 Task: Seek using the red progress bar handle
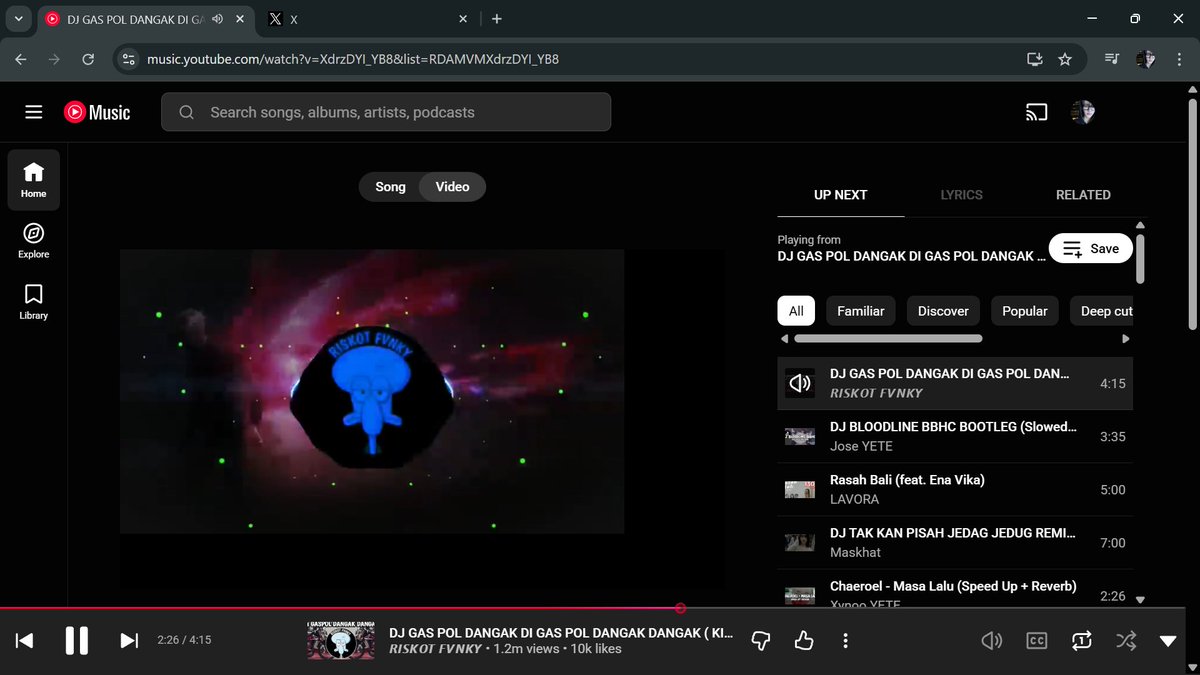pyautogui.click(x=681, y=608)
